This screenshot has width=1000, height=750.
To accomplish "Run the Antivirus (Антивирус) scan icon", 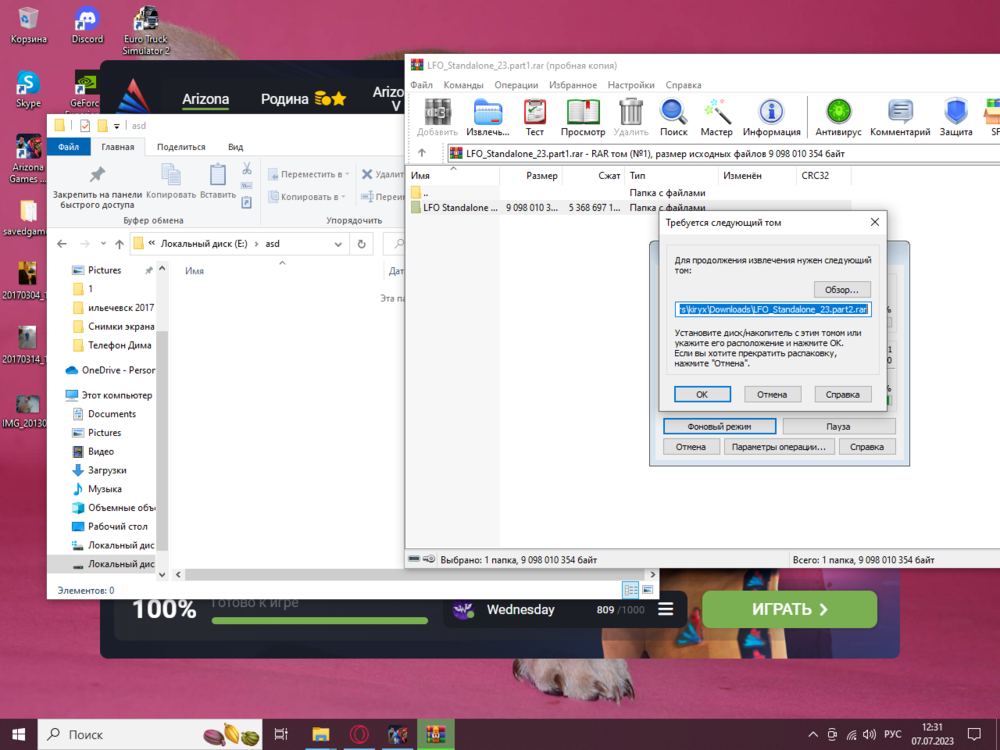I will click(x=837, y=112).
